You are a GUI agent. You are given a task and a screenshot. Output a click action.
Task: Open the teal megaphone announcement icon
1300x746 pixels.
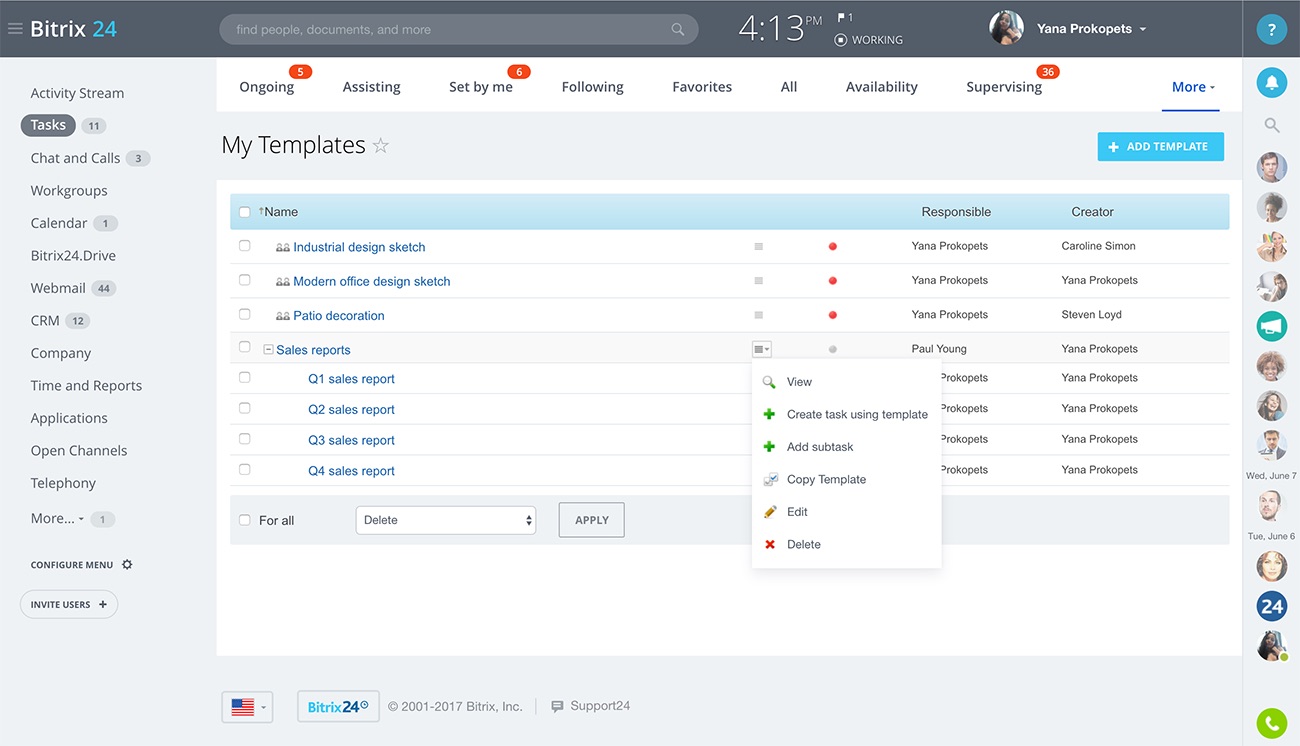[x=1271, y=326]
